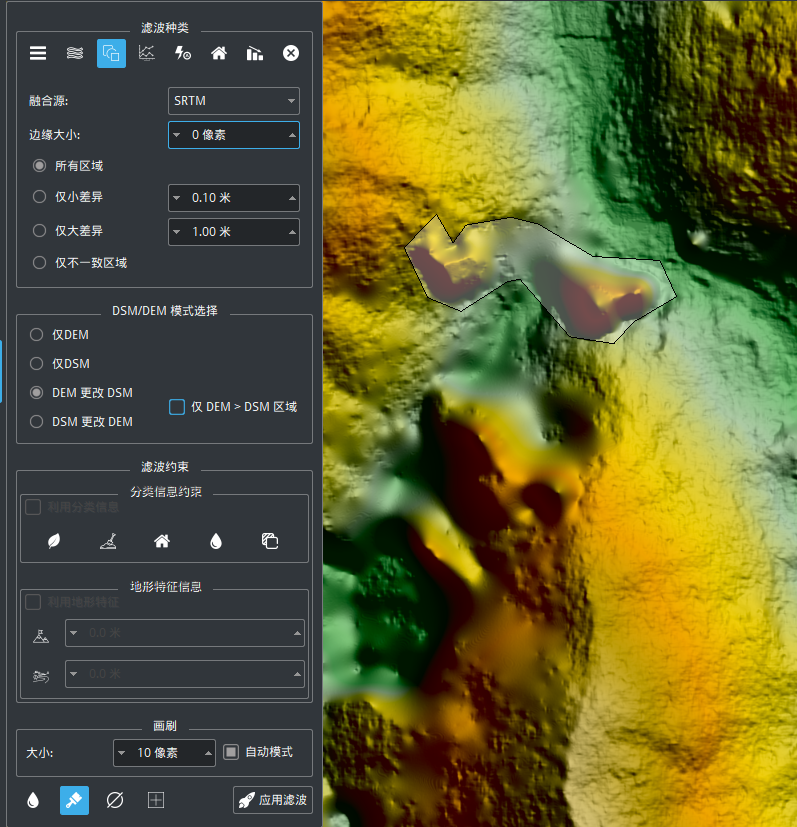Click the building classification house icon

pyautogui.click(x=162, y=541)
